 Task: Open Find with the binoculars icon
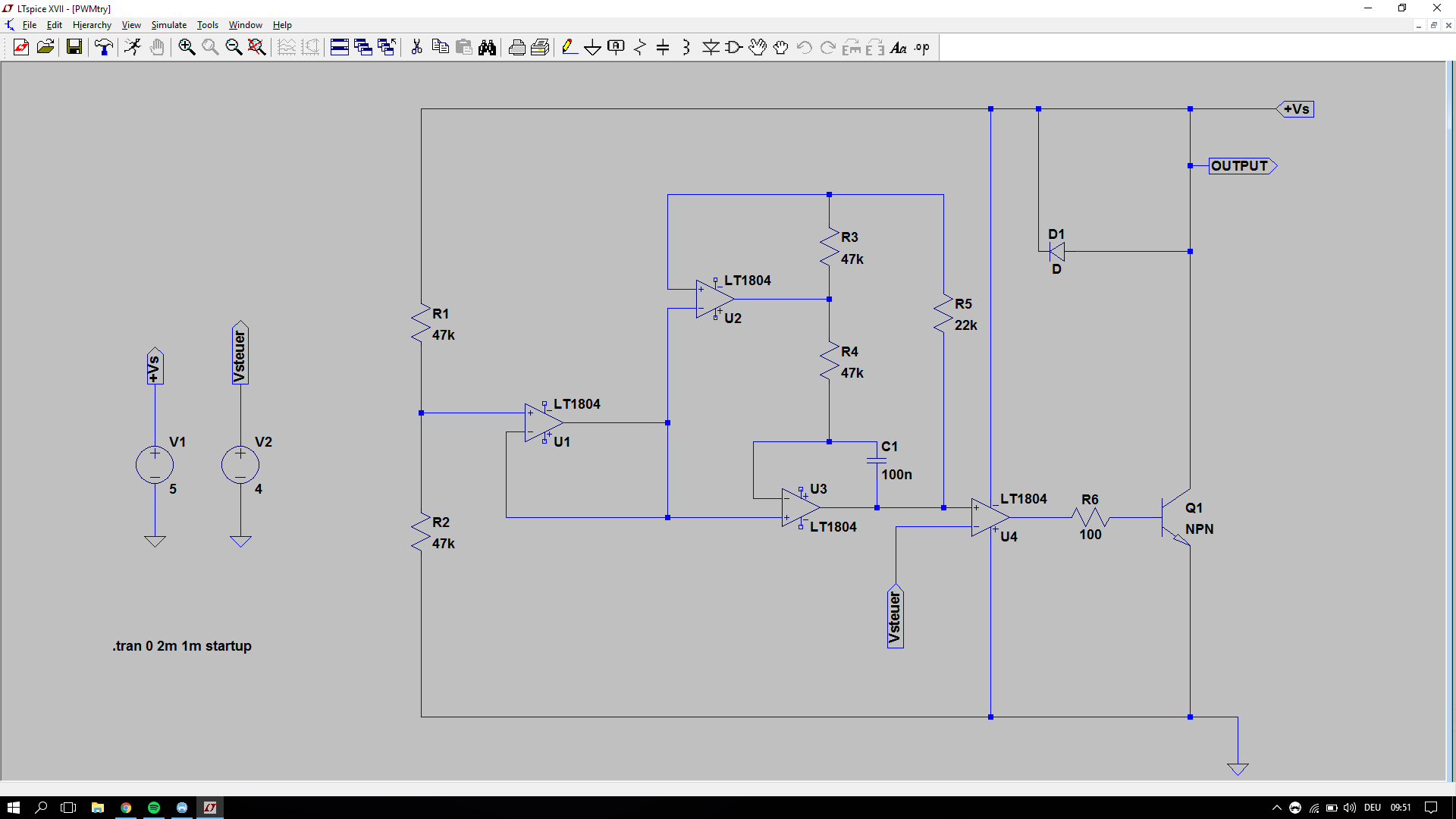[487, 47]
